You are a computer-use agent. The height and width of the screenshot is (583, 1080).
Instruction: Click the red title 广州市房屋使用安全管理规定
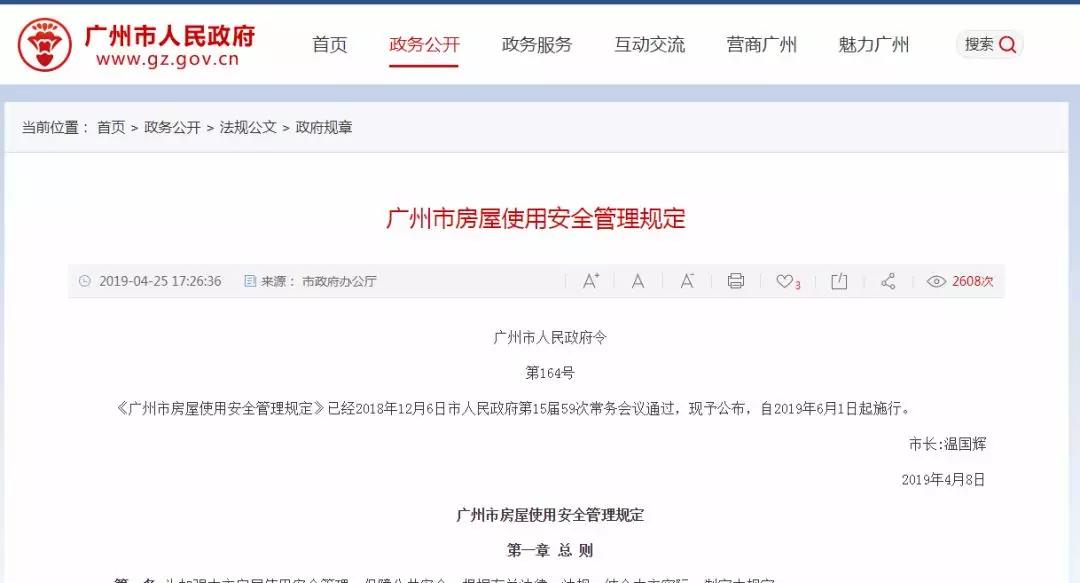pyautogui.click(x=536, y=218)
